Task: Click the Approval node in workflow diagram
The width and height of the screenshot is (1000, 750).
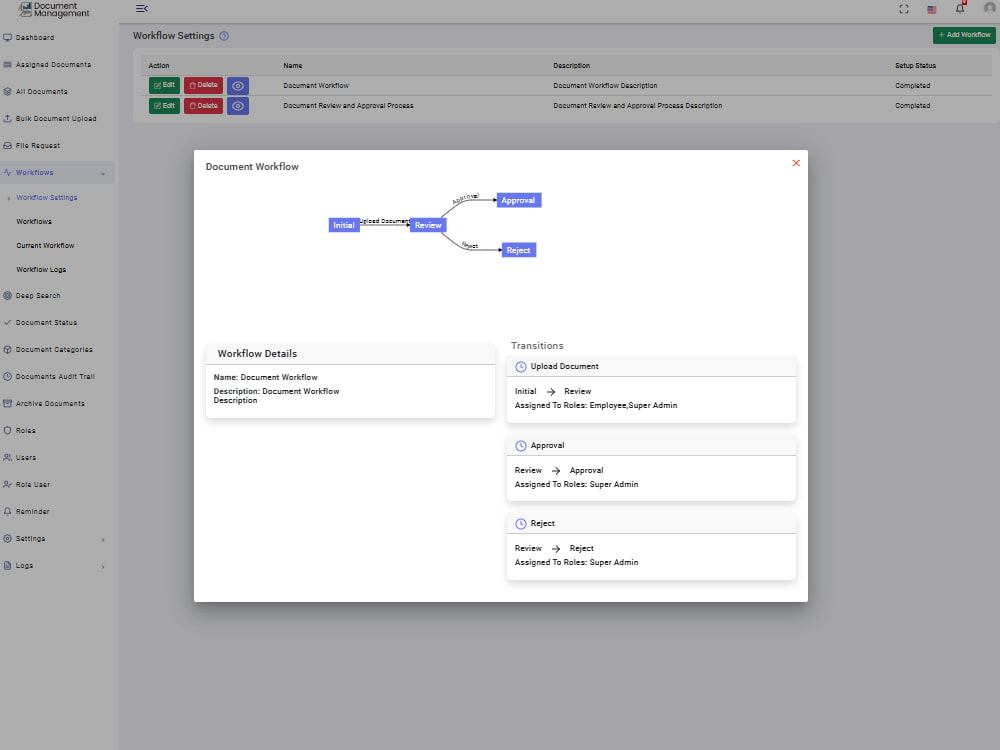Action: [x=518, y=200]
